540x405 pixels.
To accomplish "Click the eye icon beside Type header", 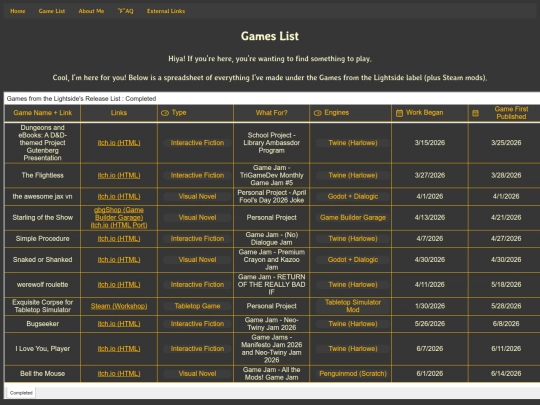I will coord(165,113).
